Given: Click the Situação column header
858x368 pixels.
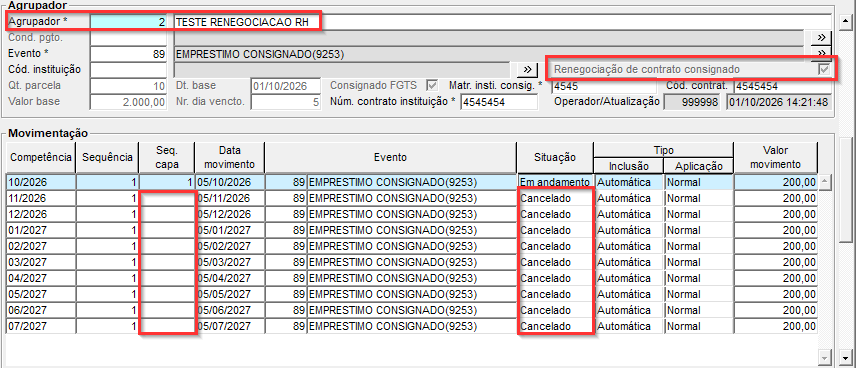Looking at the screenshot, I should click(555, 157).
